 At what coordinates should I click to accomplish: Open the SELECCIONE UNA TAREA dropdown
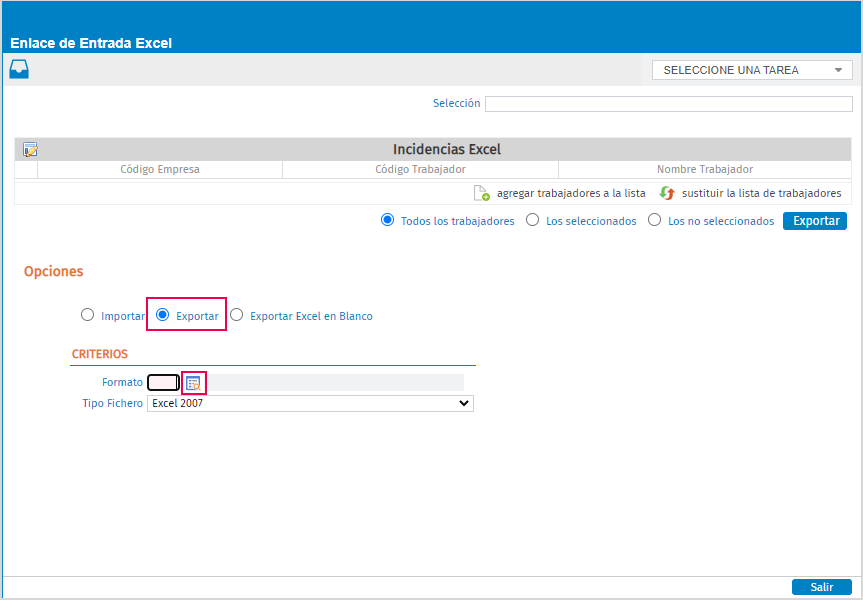click(752, 70)
